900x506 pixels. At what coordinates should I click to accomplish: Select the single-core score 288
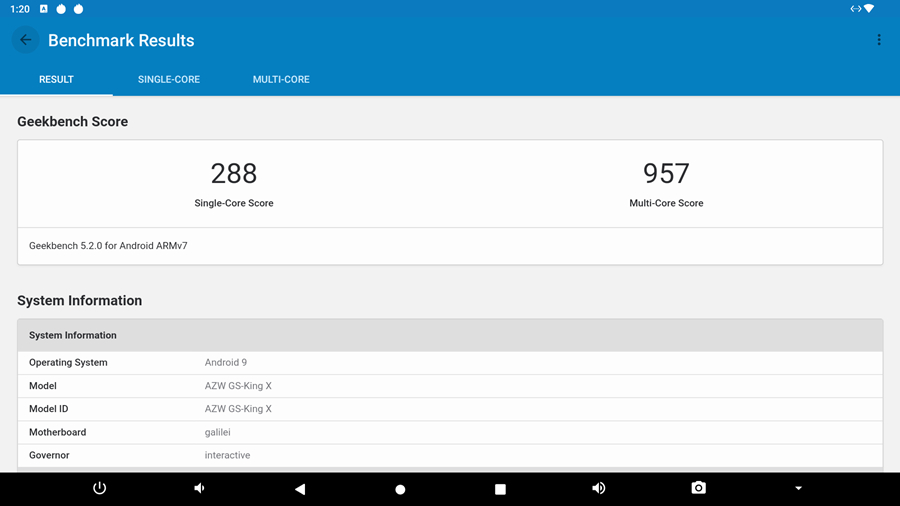pos(234,173)
